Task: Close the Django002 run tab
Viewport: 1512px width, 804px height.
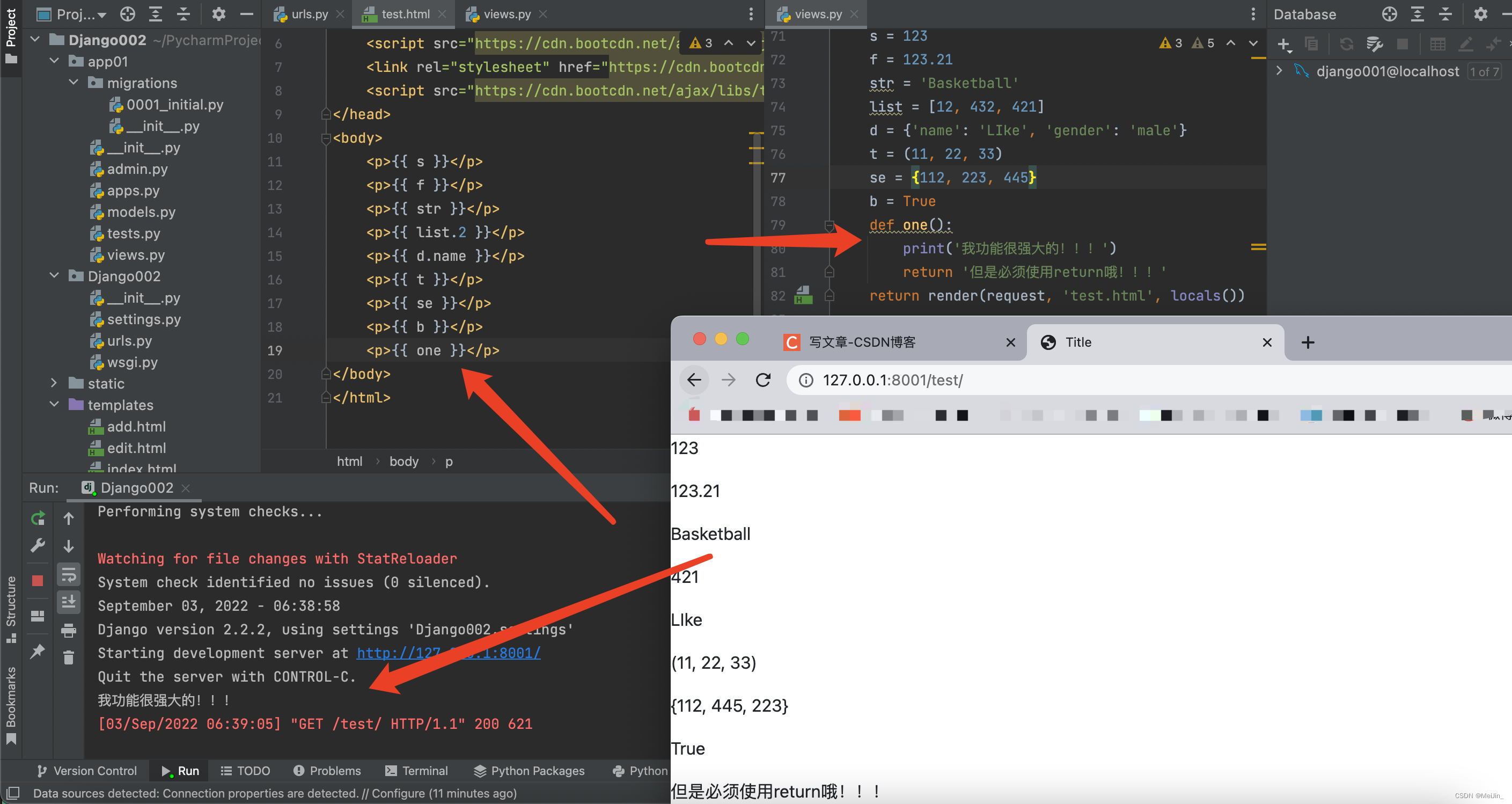Action: point(186,488)
